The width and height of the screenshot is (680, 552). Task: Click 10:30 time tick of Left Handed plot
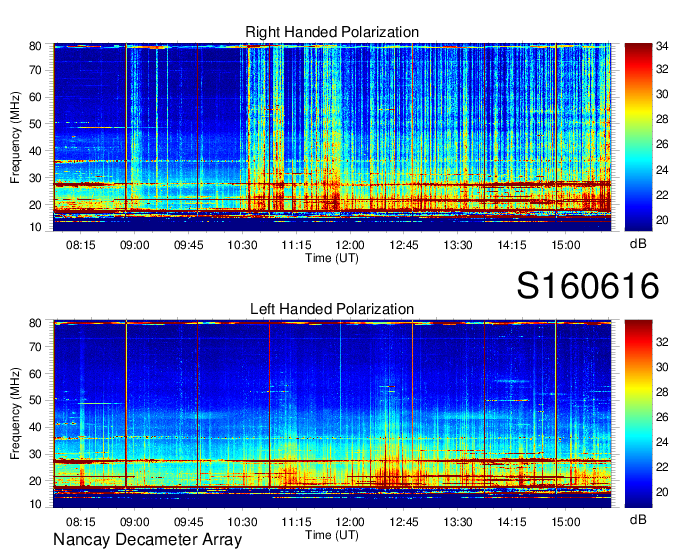click(242, 522)
